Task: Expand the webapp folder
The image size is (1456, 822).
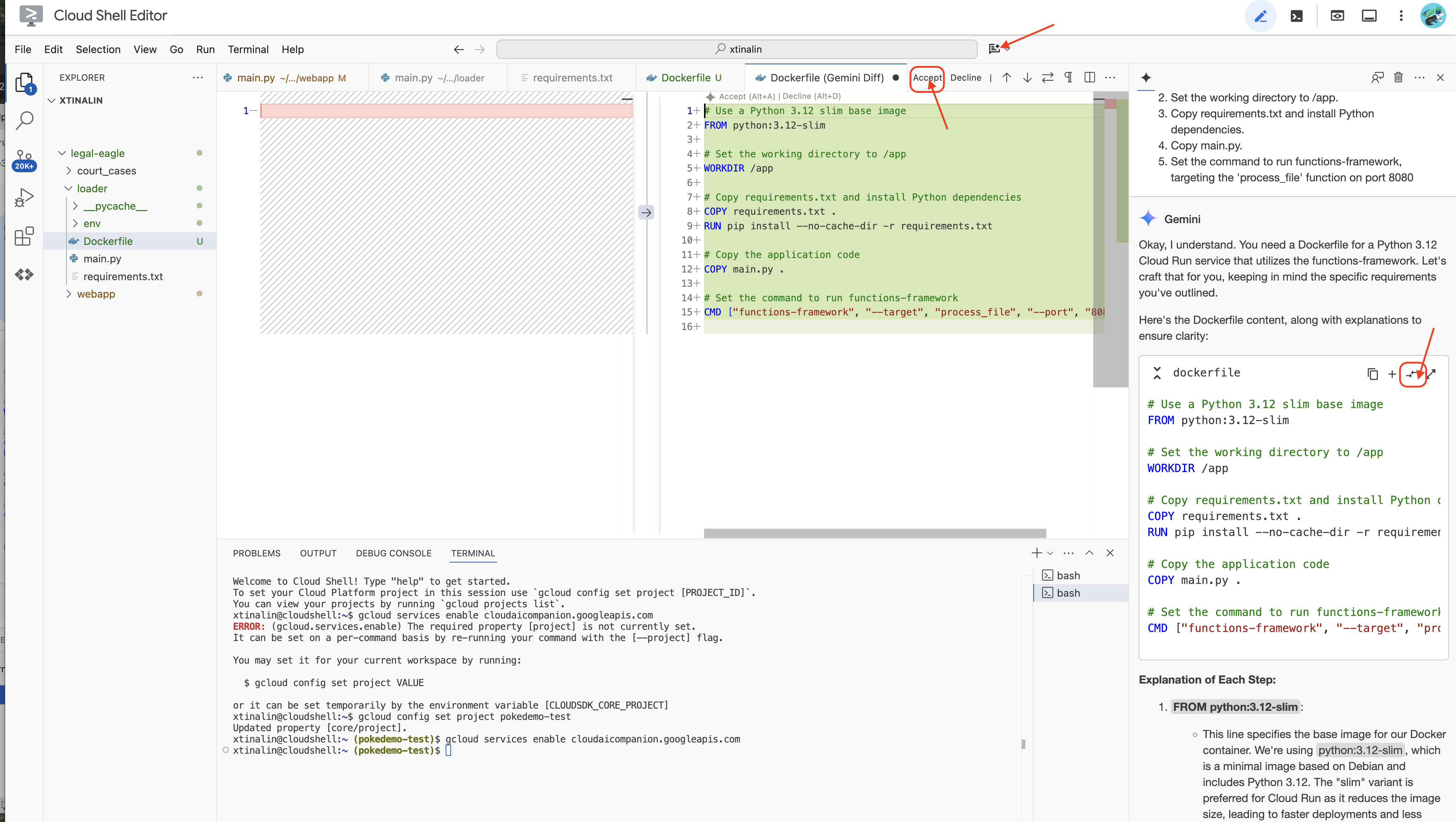Action: tap(96, 294)
